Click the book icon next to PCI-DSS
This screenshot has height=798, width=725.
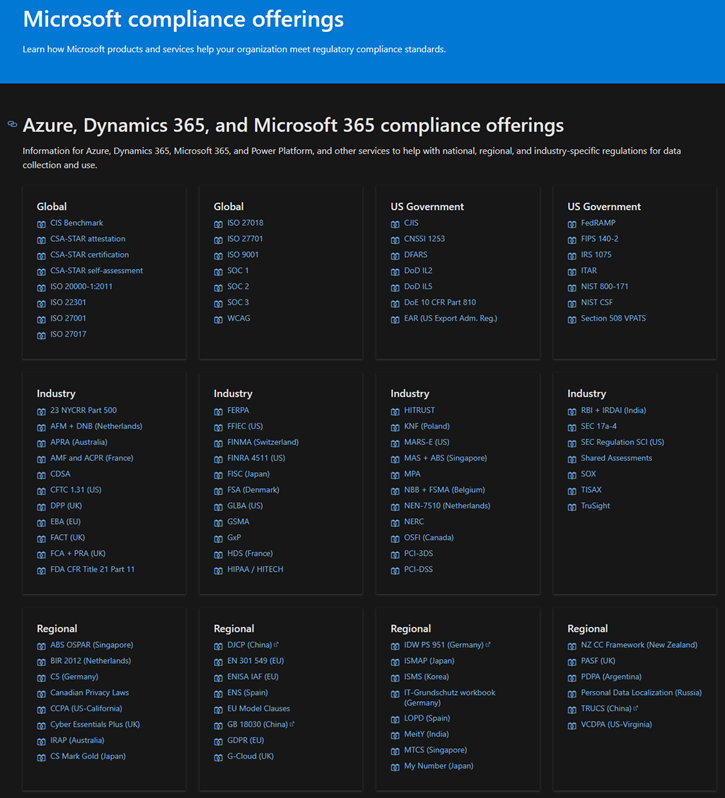tap(395, 570)
